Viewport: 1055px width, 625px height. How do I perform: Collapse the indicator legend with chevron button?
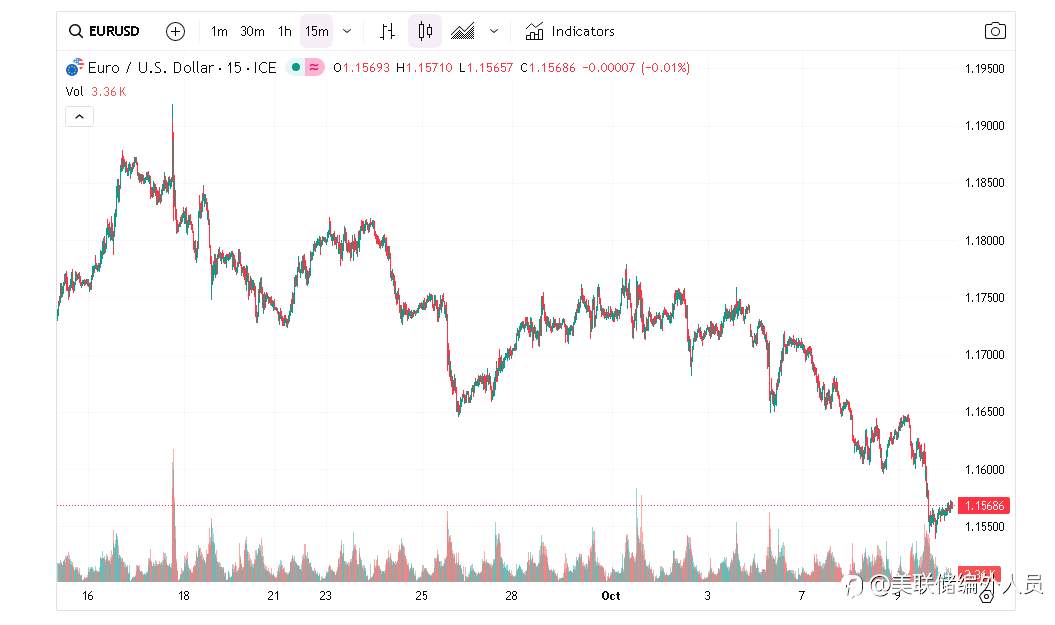coord(79,117)
